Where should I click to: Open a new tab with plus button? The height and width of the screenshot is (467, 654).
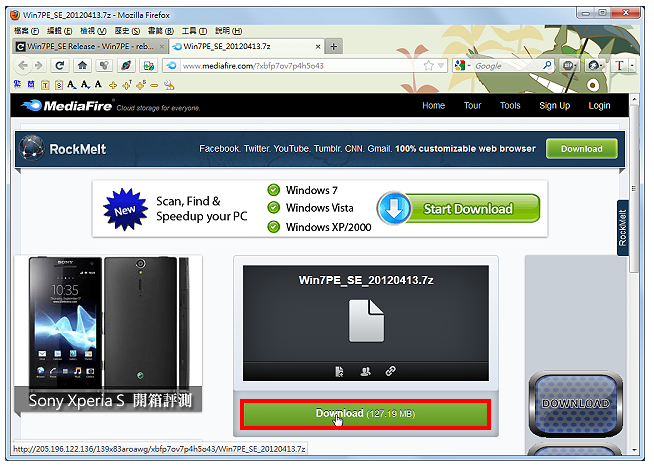tap(334, 46)
